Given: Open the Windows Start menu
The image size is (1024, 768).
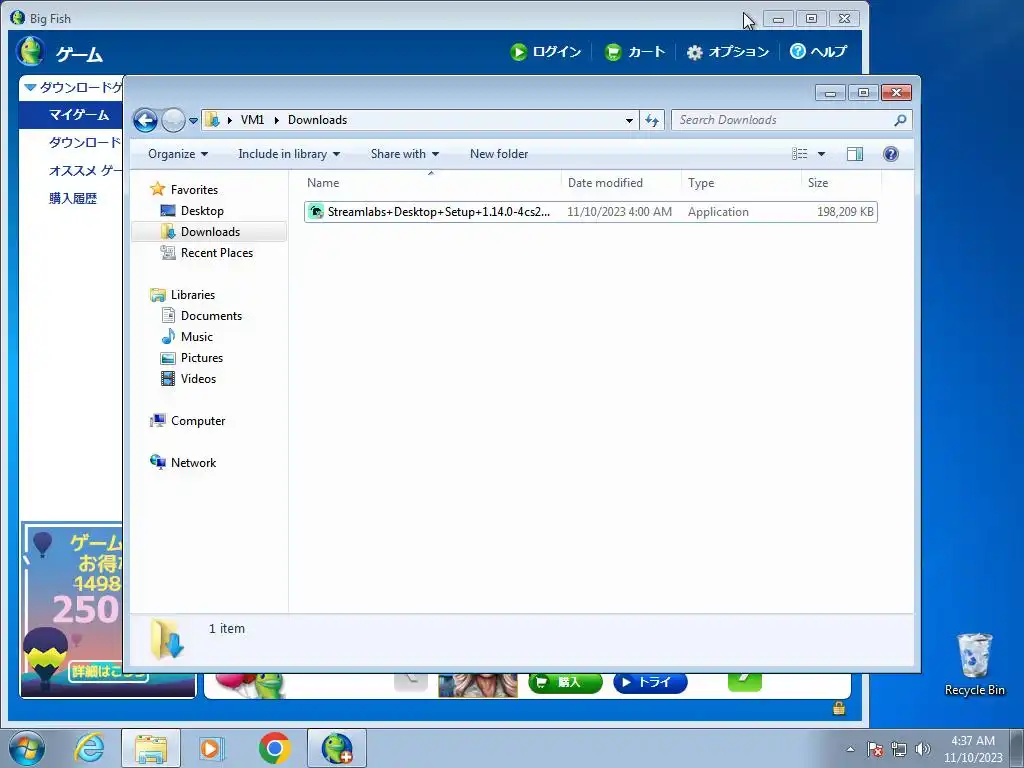Looking at the screenshot, I should (27, 748).
